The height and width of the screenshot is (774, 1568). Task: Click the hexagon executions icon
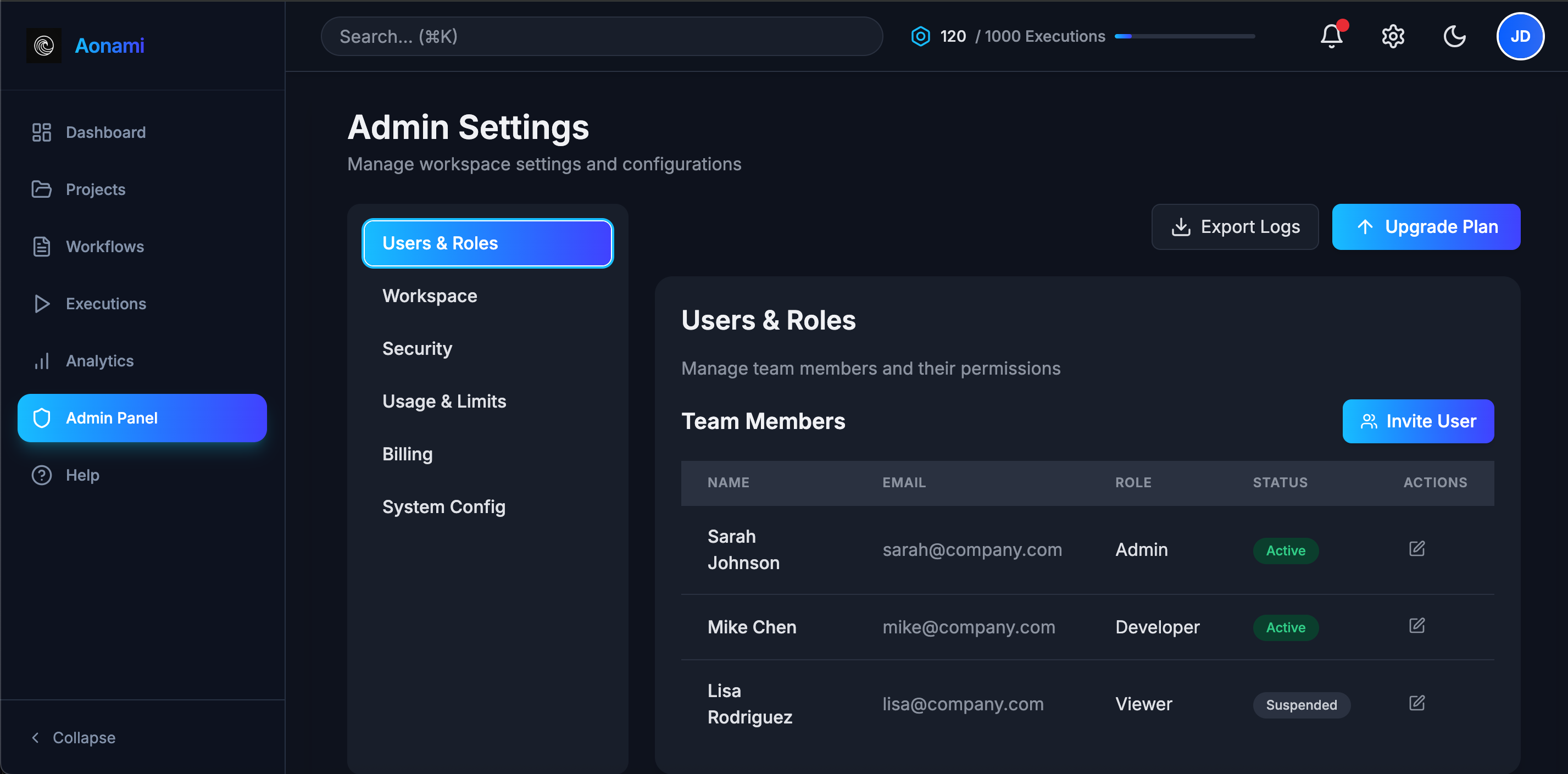pos(920,36)
